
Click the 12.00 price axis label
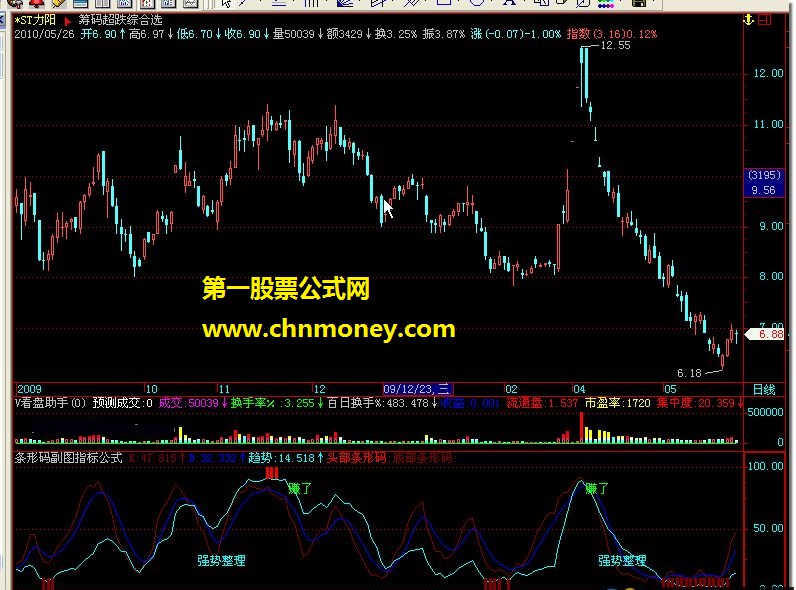pos(768,74)
